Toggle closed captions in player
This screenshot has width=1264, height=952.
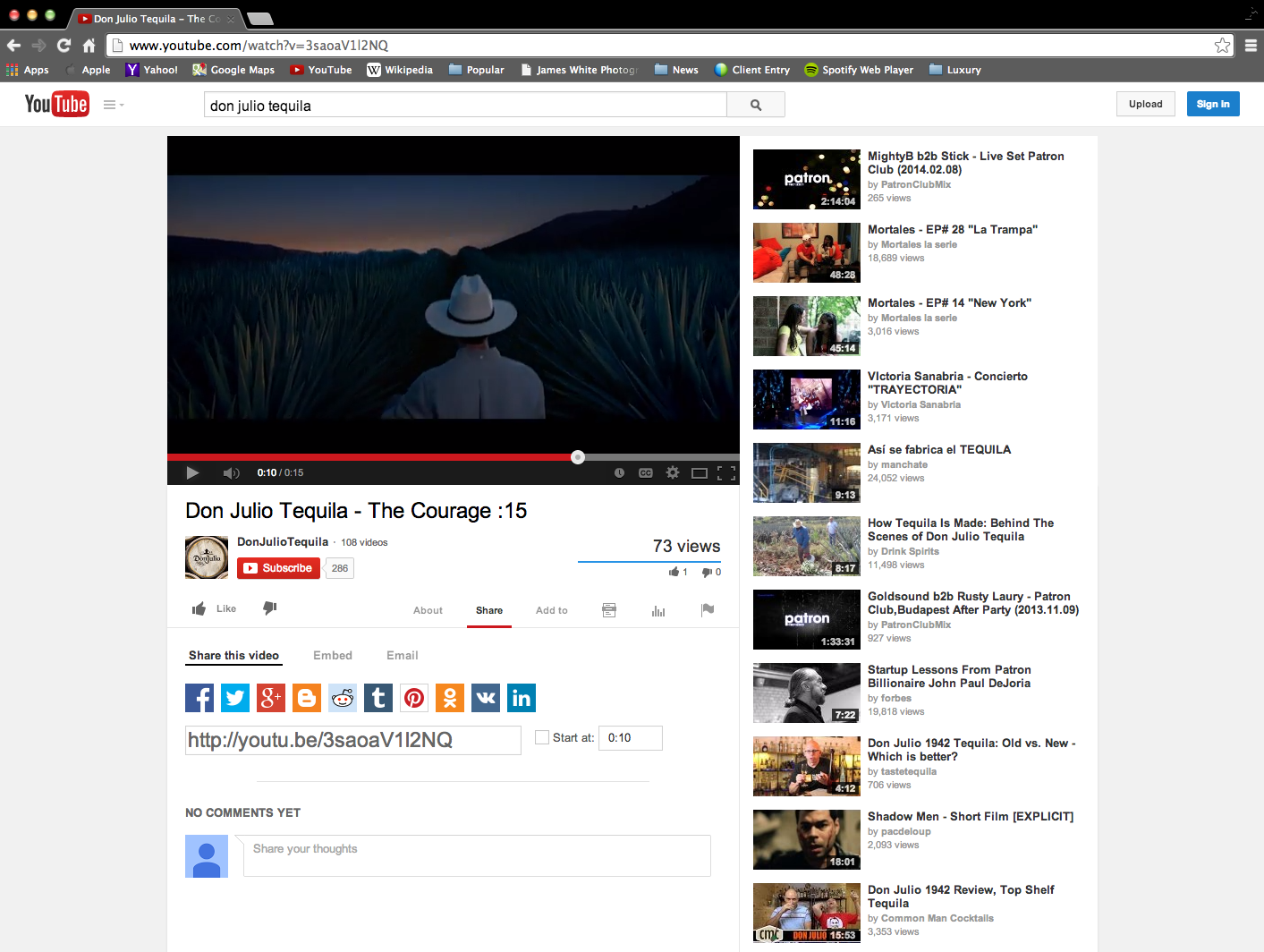(x=646, y=472)
